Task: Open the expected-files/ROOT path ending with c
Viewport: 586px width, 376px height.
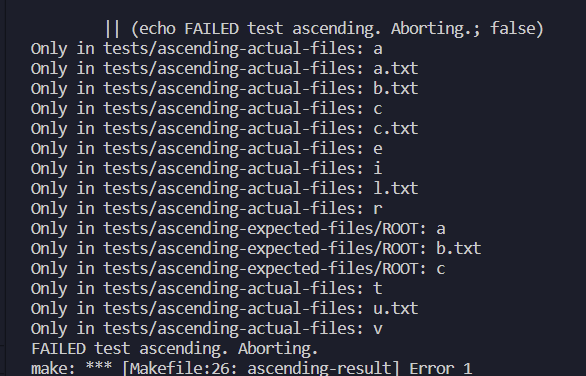Action: tap(238, 269)
